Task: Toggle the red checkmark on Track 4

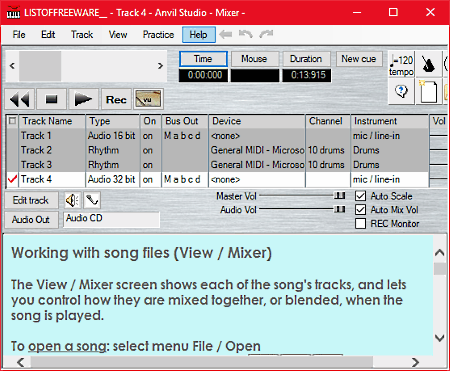Action: (12, 179)
